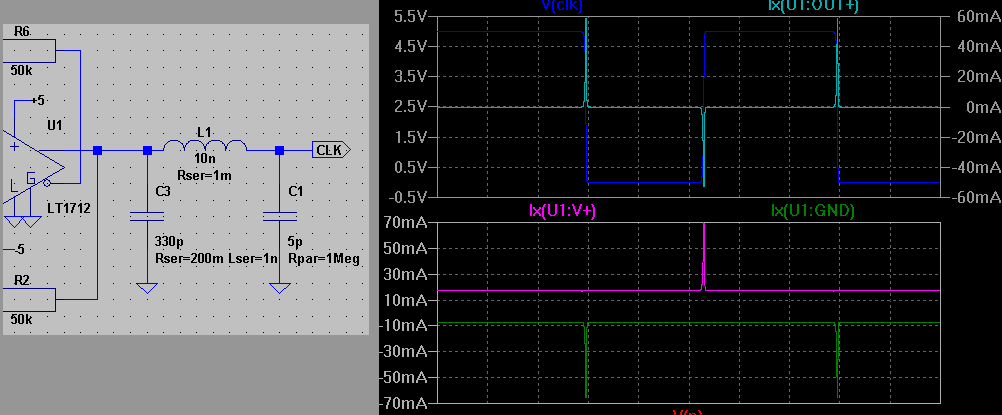The width and height of the screenshot is (1002, 415).
Task: Click the Rpar=1Meg parameter text
Action: [x=324, y=258]
